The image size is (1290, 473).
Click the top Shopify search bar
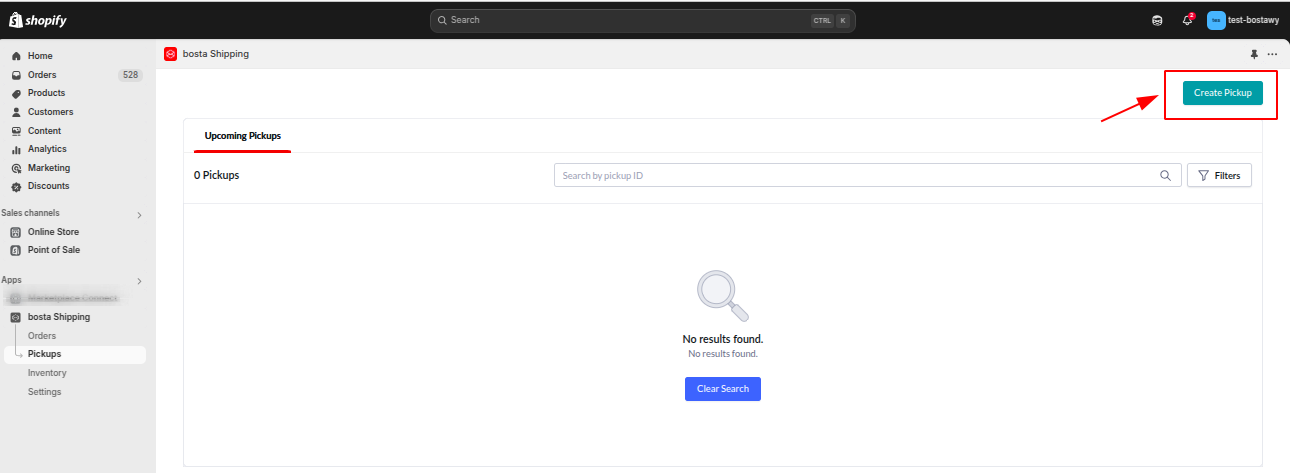pyautogui.click(x=643, y=20)
